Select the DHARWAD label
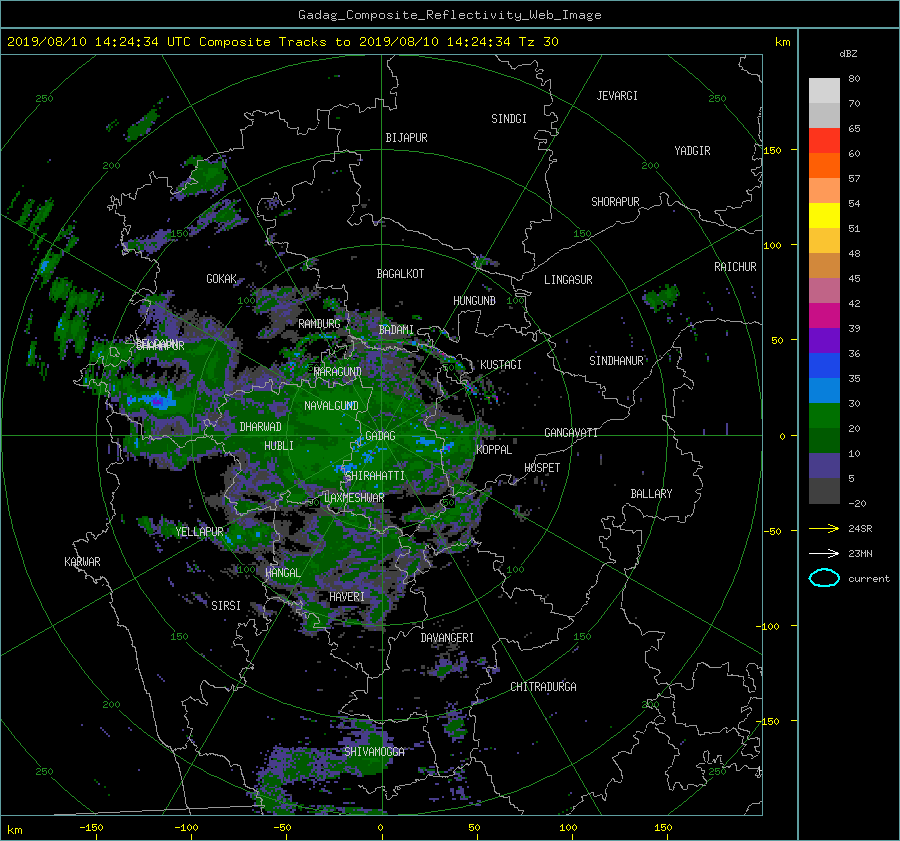This screenshot has height=841, width=900. 260,427
